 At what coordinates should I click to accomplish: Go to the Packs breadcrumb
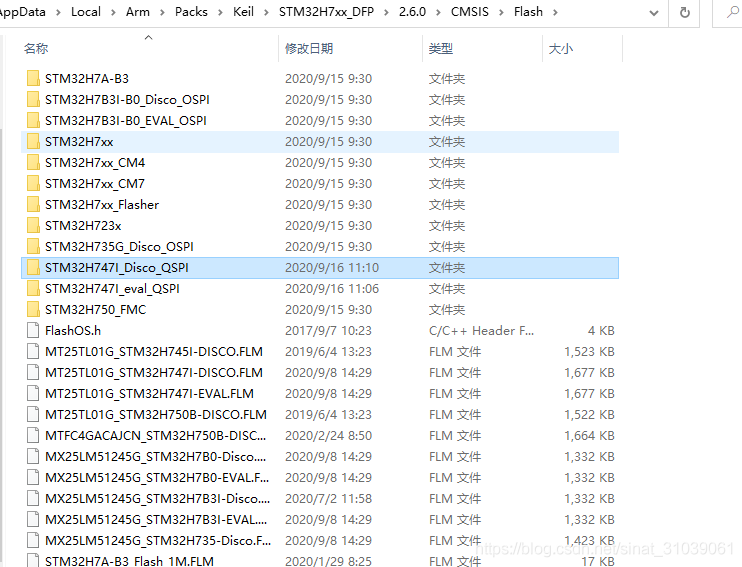191,12
